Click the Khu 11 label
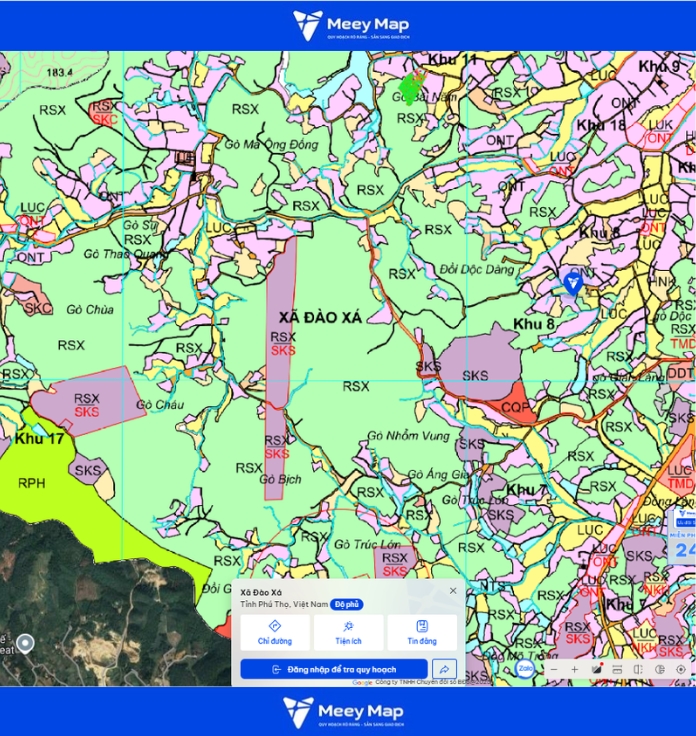 452,60
